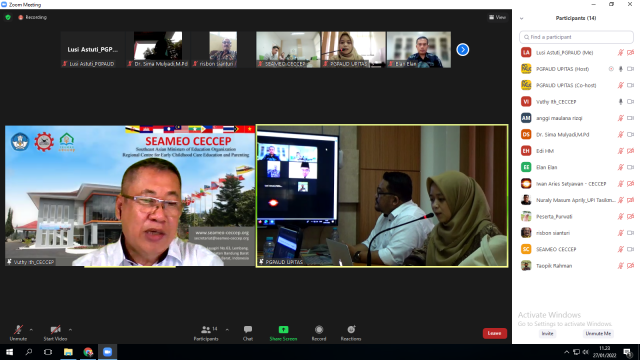Collapse the Participants panel chevron
Screen dimensions: 640x360
tap(521, 18)
